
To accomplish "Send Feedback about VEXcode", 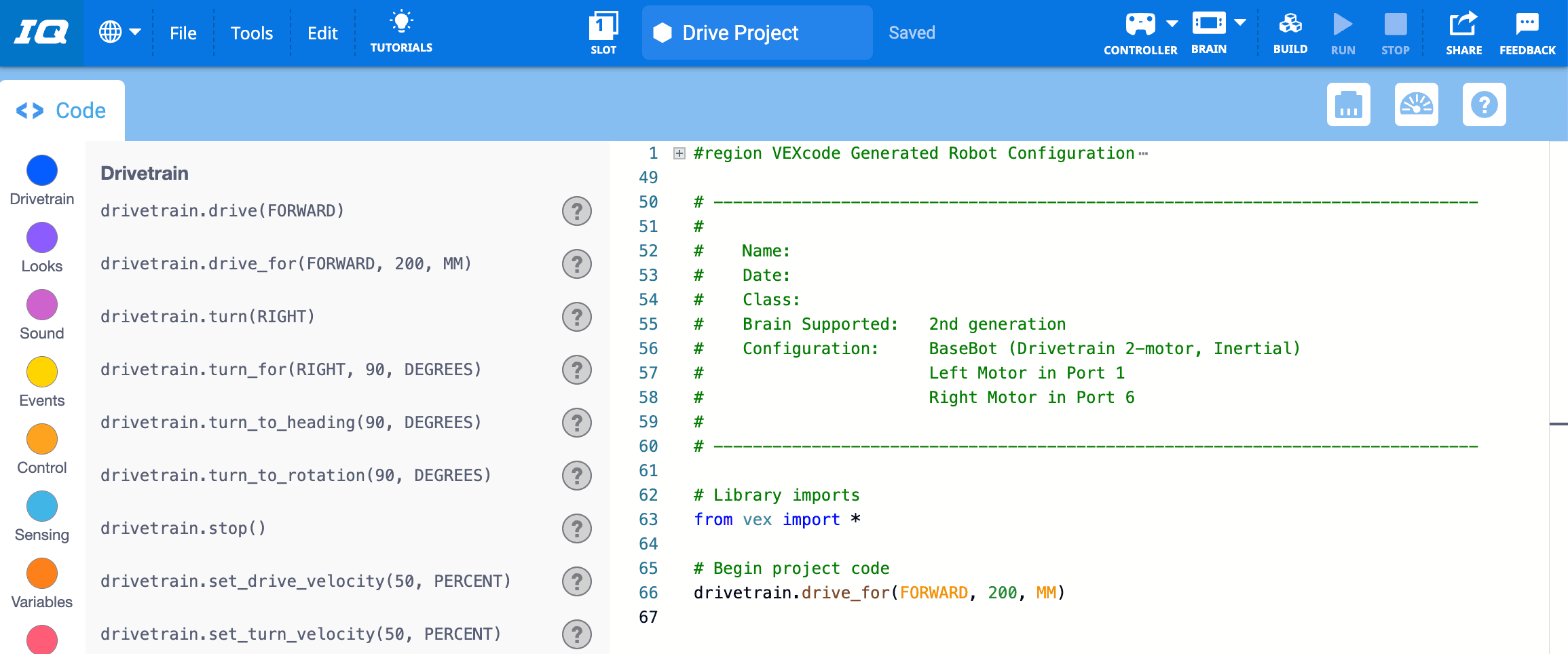I will (1527, 27).
